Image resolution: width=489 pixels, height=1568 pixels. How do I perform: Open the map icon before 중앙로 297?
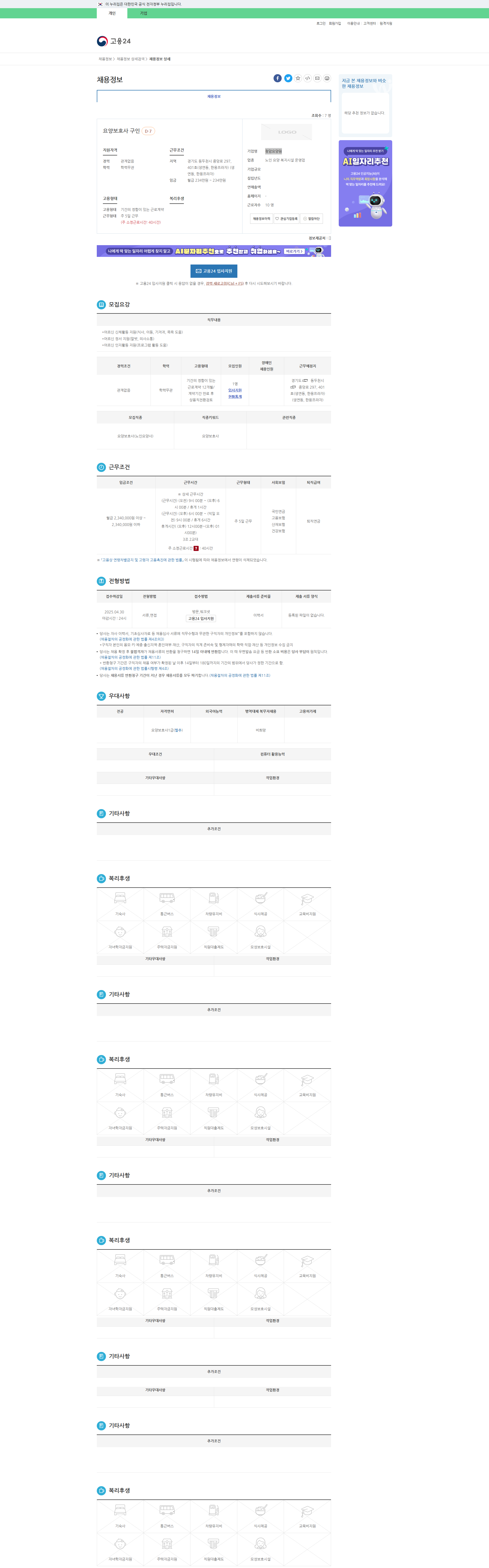click(293, 387)
